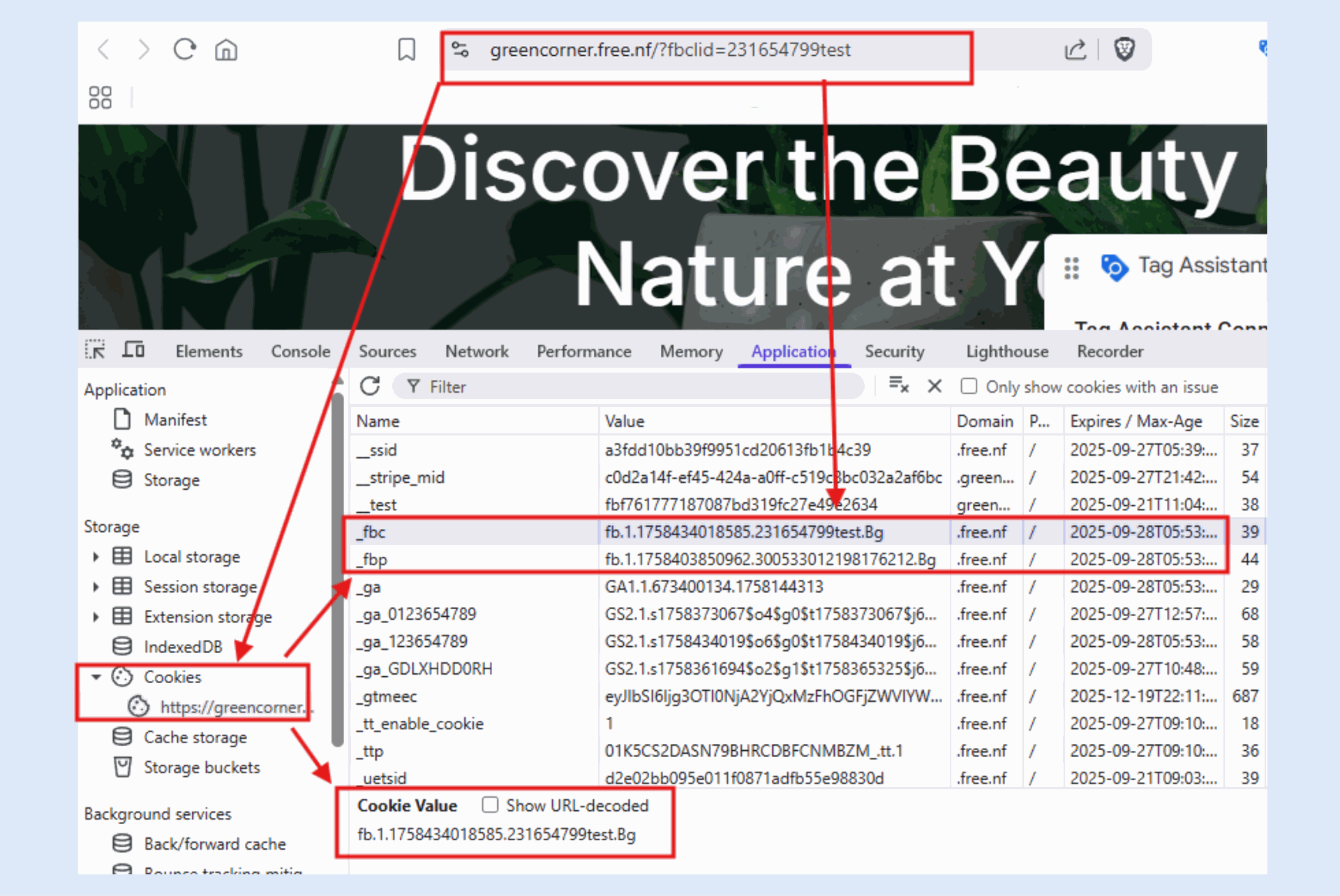Click the share icon in address bar
Viewport: 1340px width, 896px height.
click(1075, 50)
